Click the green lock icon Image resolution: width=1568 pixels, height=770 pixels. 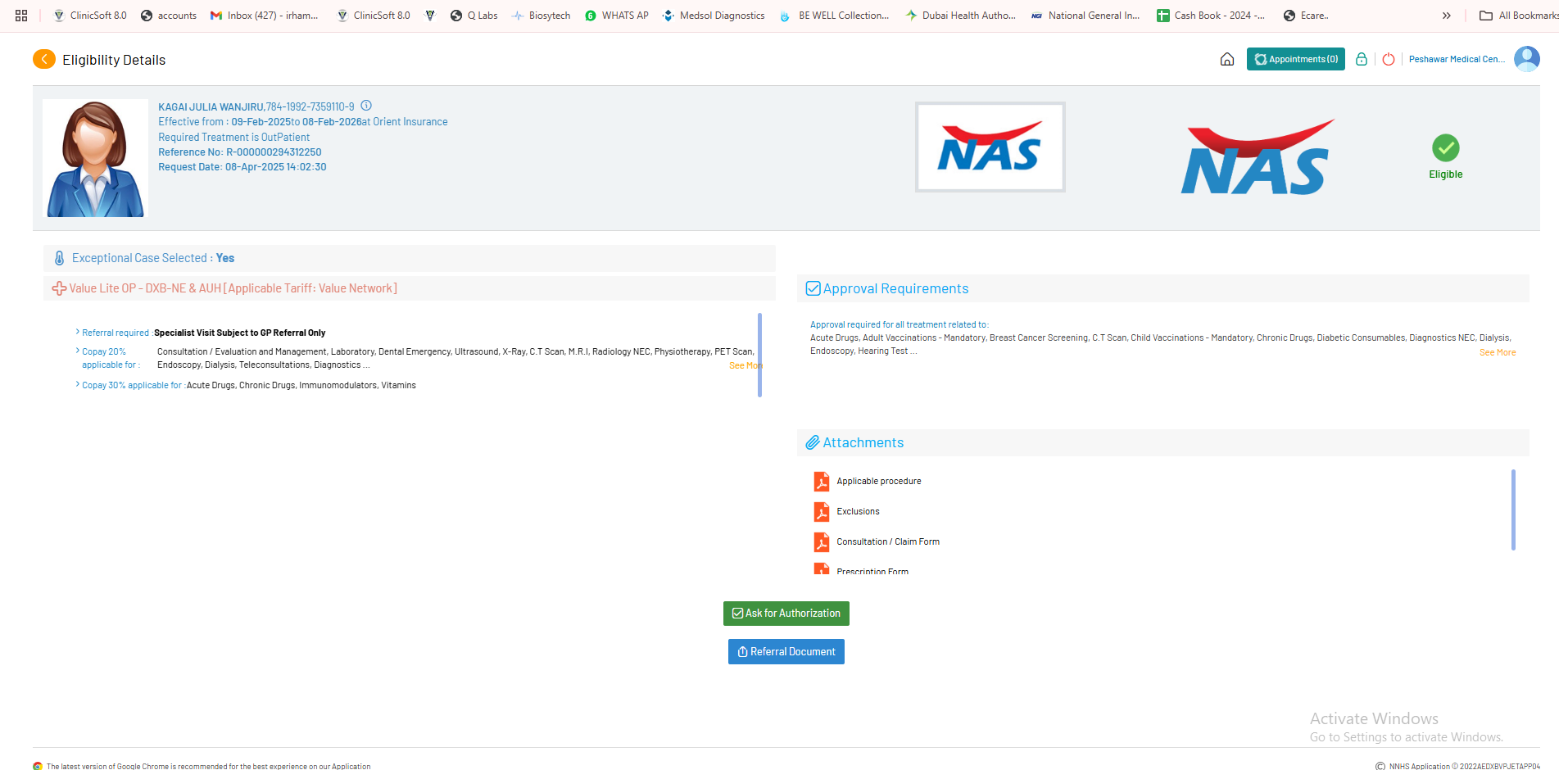(x=1362, y=59)
